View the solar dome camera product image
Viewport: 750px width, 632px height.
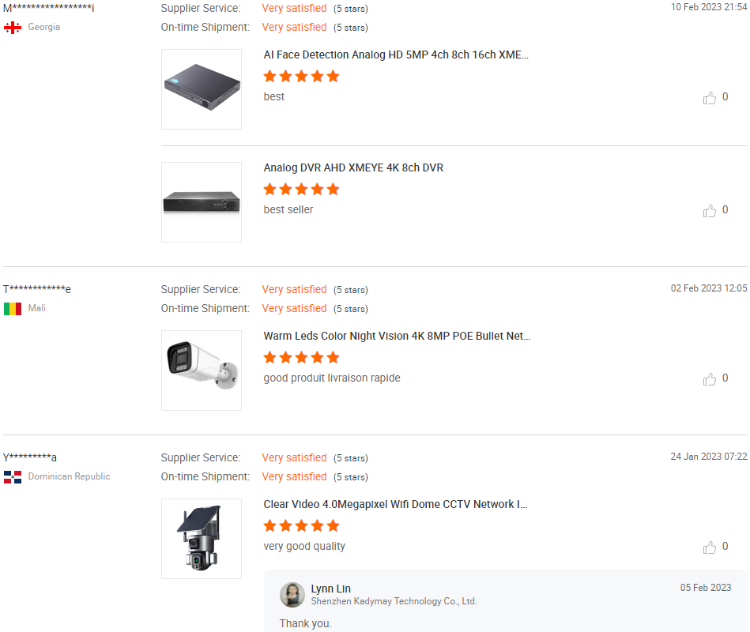point(201,538)
